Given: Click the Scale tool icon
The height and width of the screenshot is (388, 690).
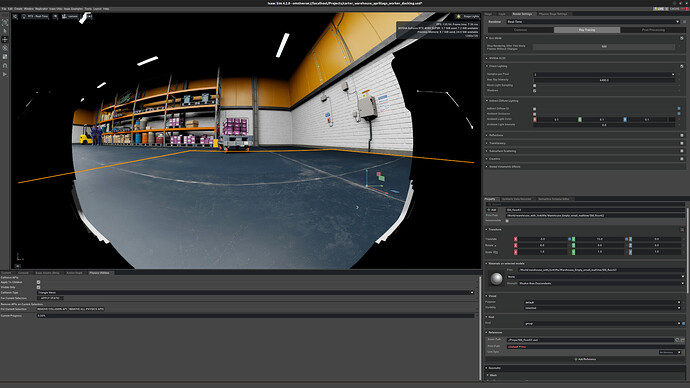Looking at the screenshot, I should point(5,57).
